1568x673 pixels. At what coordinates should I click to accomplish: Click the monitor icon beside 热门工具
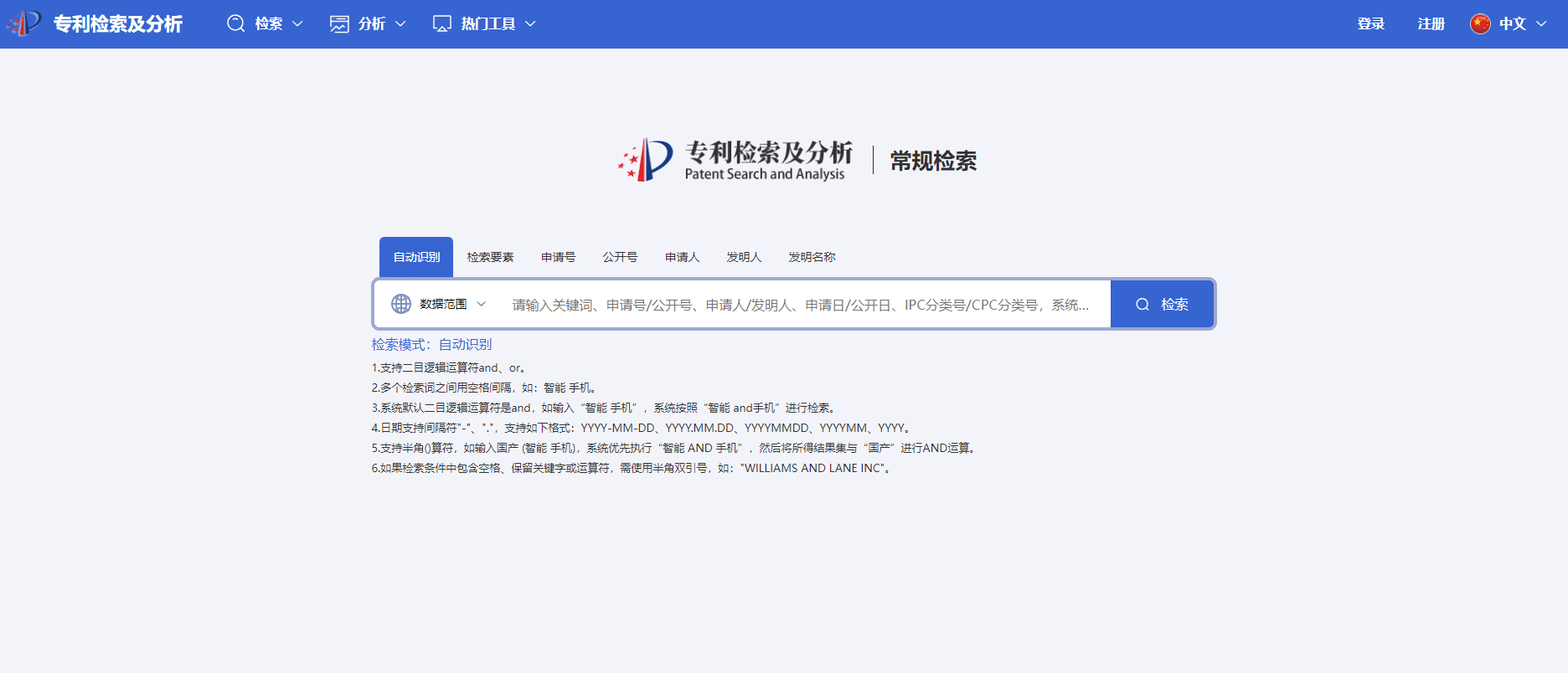point(442,23)
